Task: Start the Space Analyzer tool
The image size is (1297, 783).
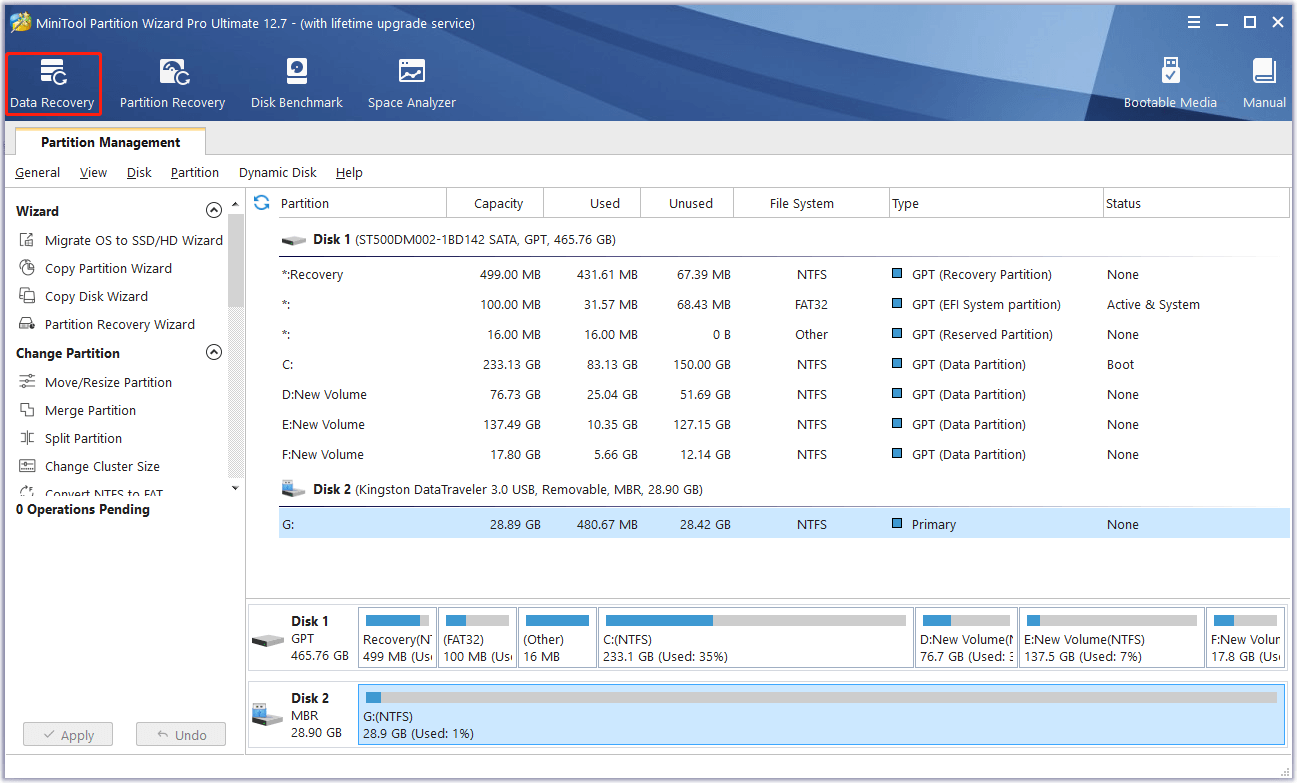Action: click(412, 84)
